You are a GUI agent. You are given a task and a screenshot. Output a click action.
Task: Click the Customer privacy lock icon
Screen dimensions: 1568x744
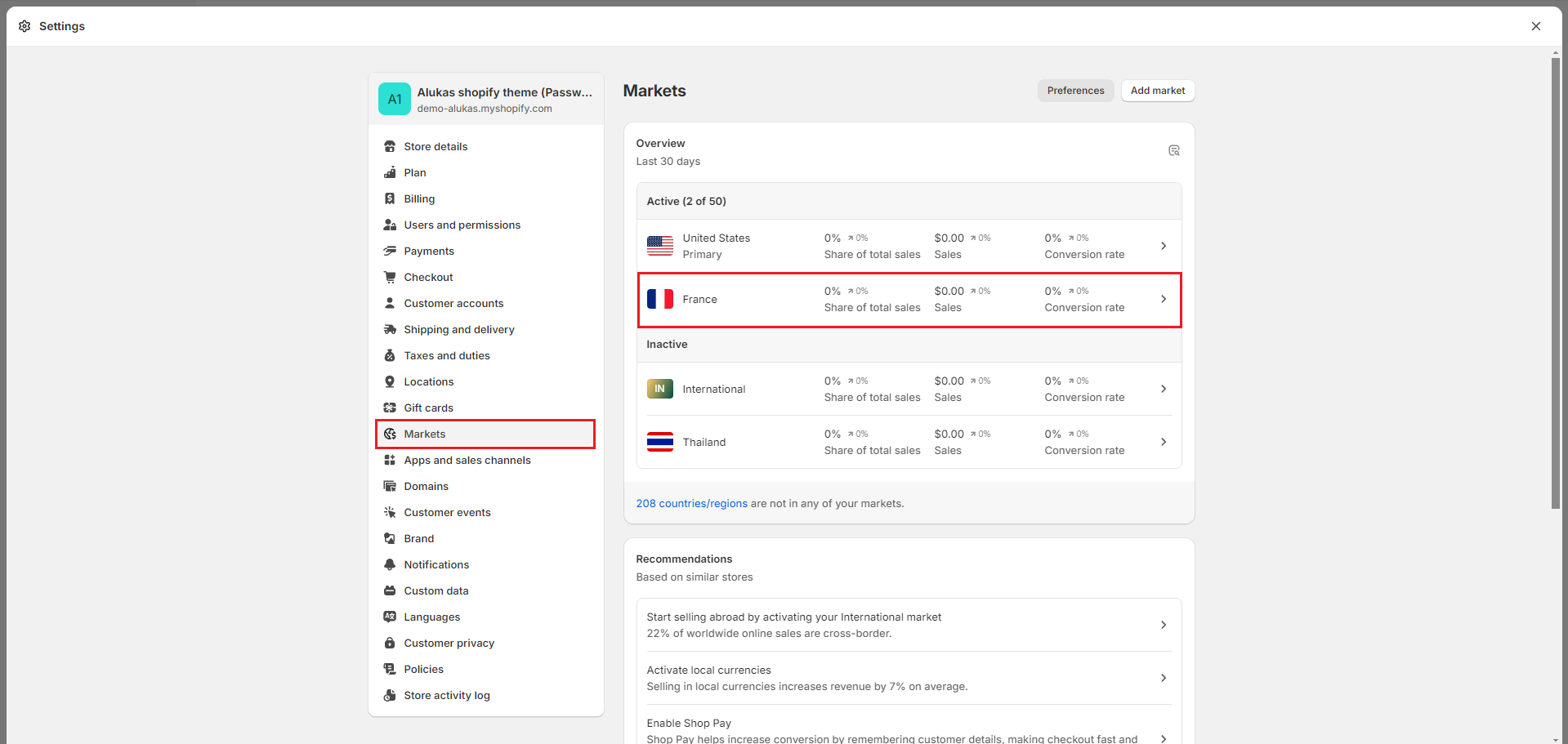point(390,644)
